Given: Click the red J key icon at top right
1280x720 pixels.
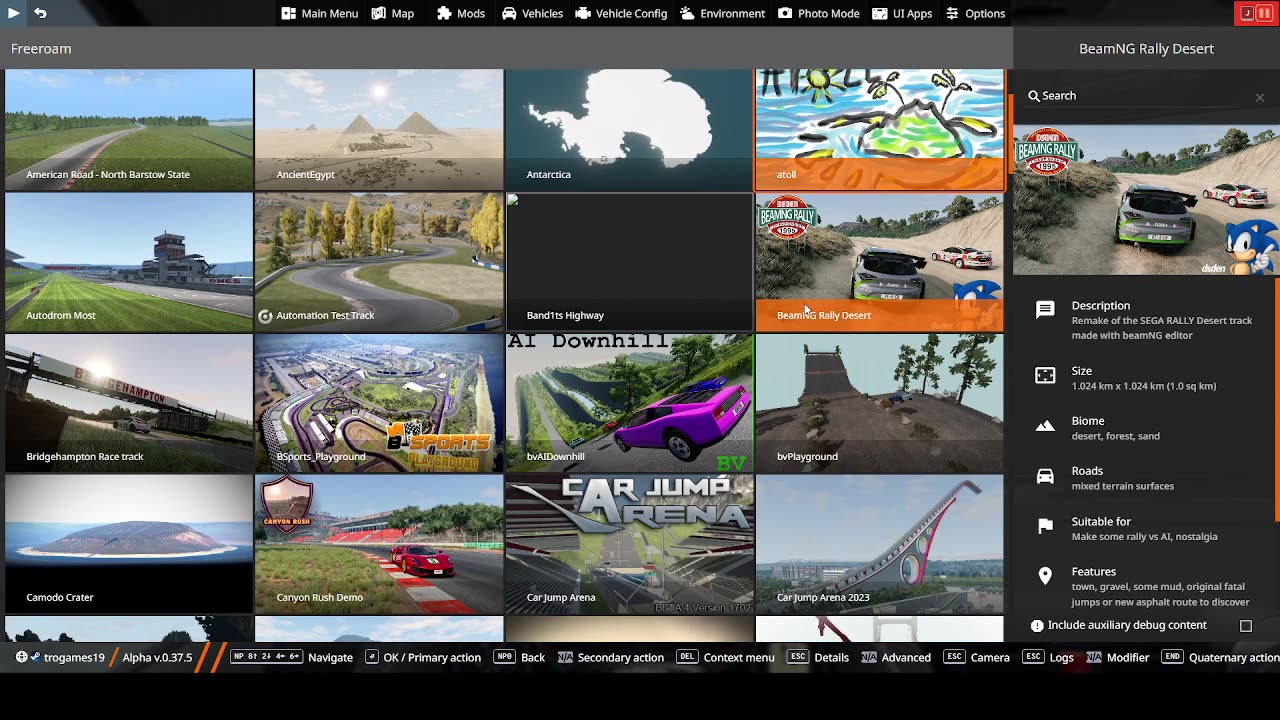Looking at the screenshot, I should pyautogui.click(x=1247, y=13).
